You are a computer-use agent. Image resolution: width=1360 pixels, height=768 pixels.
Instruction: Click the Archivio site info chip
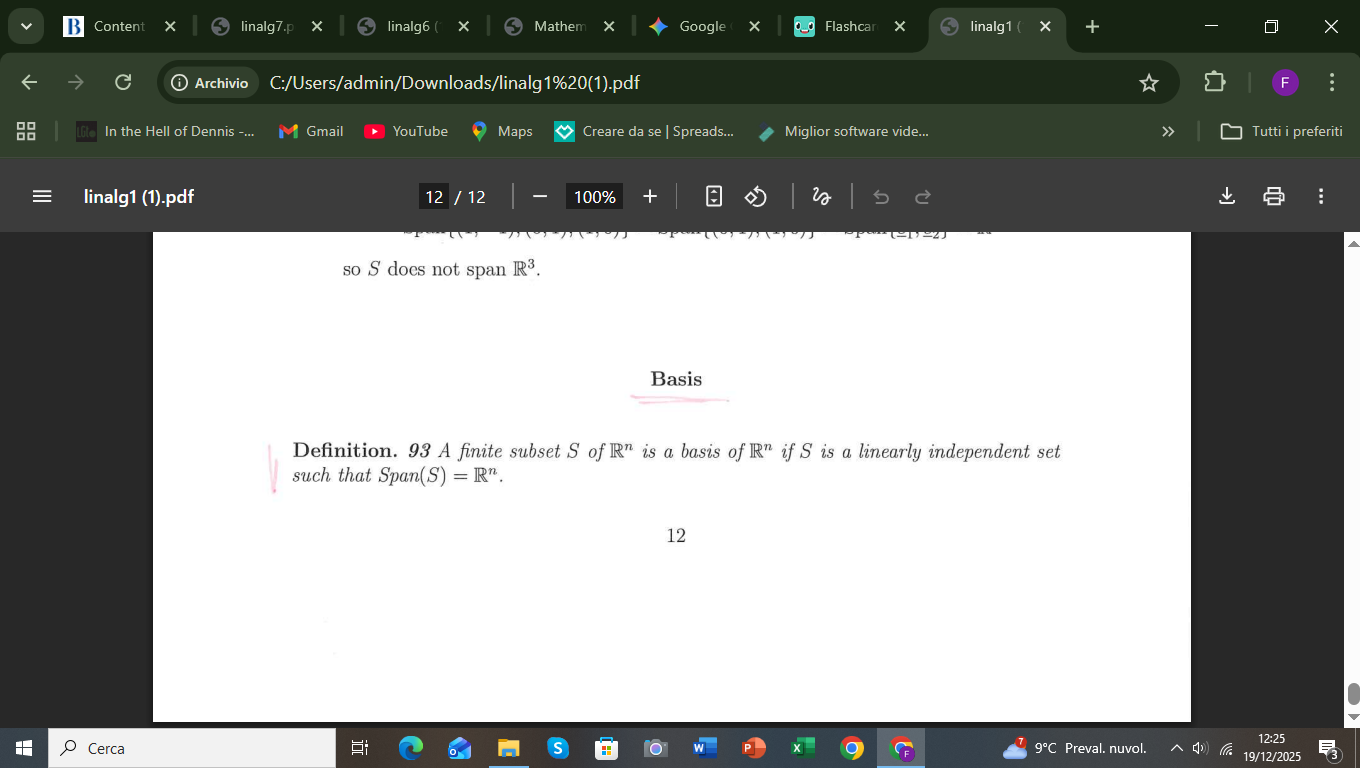[x=209, y=83]
